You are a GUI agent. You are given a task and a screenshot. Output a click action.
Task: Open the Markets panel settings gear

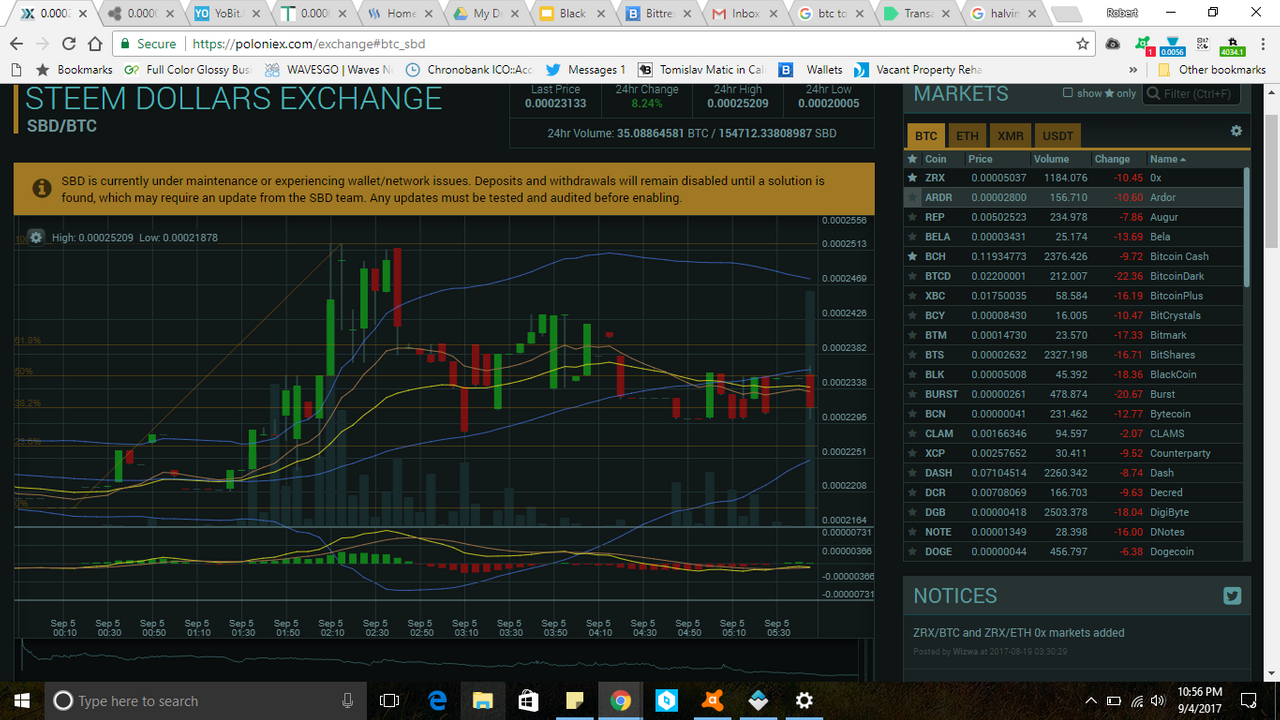(x=1236, y=131)
